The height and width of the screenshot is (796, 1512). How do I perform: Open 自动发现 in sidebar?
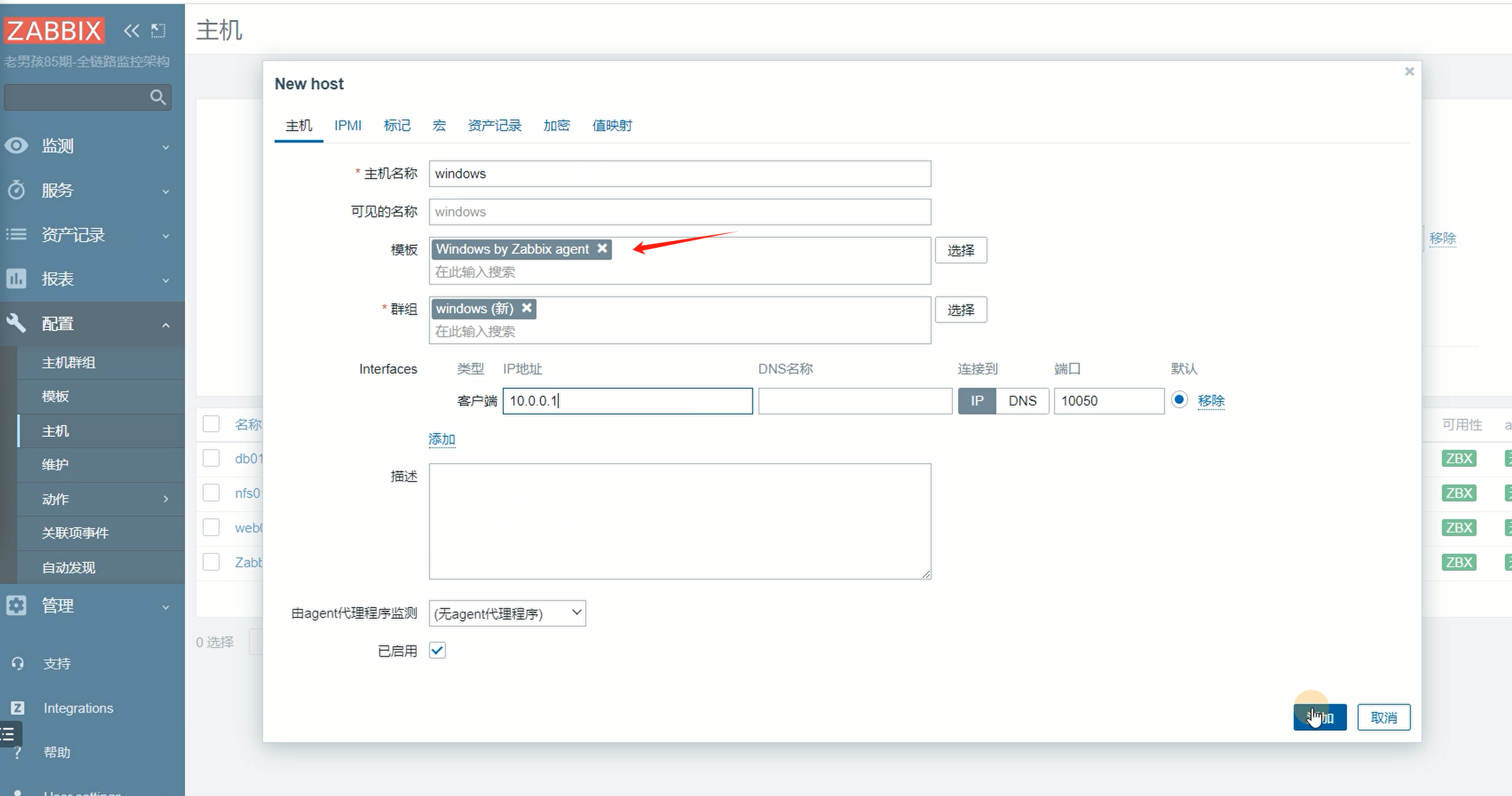click(x=69, y=568)
